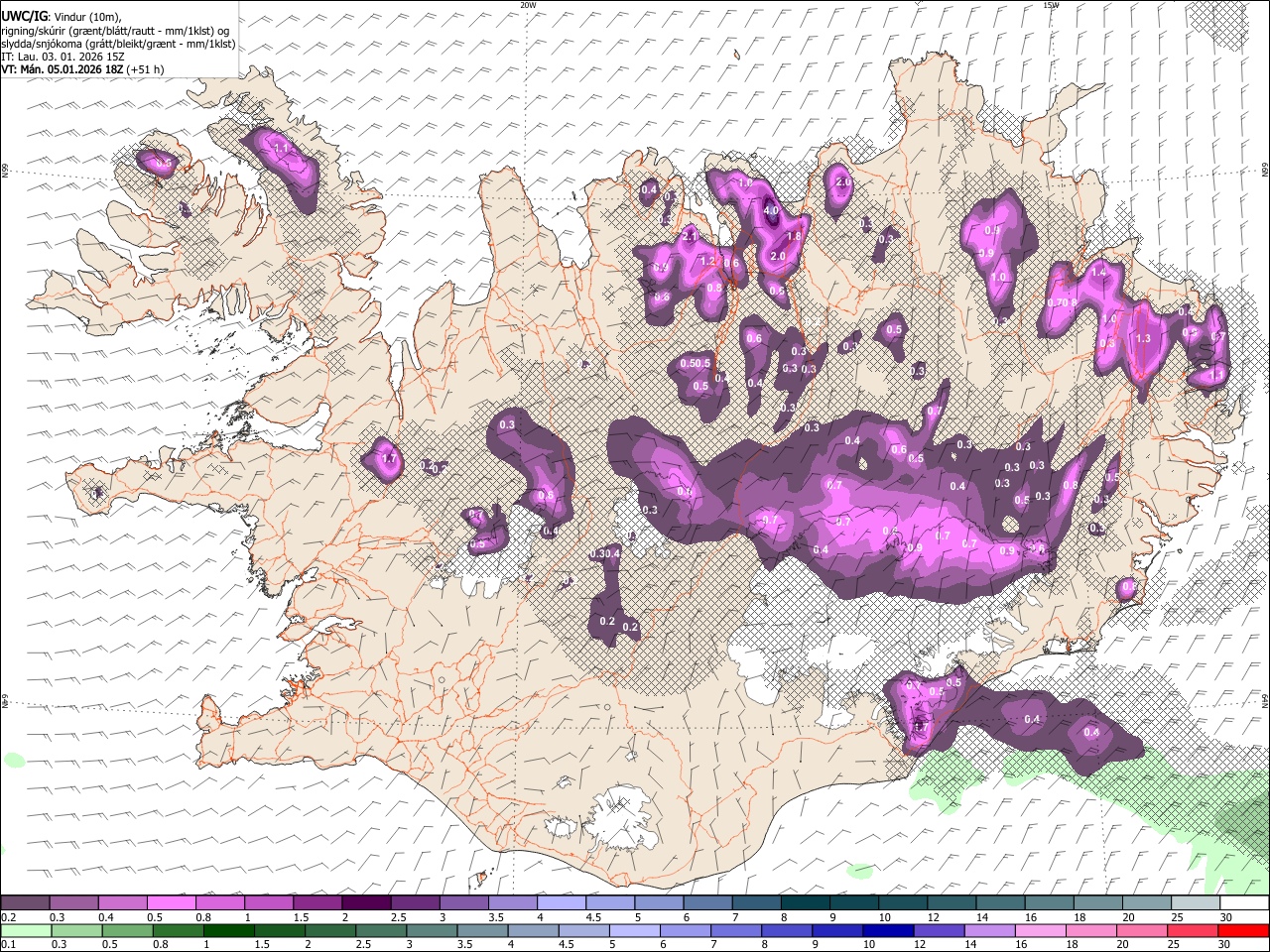
Task: Select the grey-green 3 swatch in the green legend row
Action: click(x=432, y=930)
